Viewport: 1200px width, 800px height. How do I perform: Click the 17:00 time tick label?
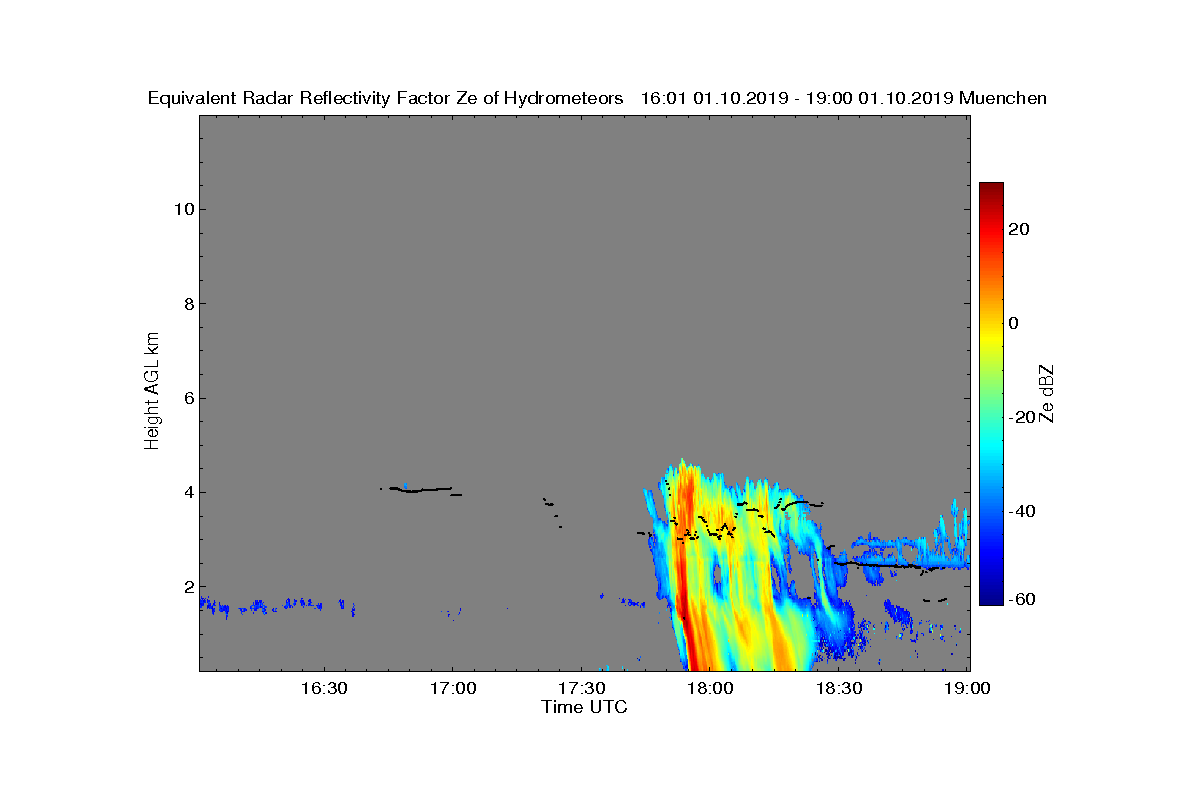pyautogui.click(x=452, y=688)
